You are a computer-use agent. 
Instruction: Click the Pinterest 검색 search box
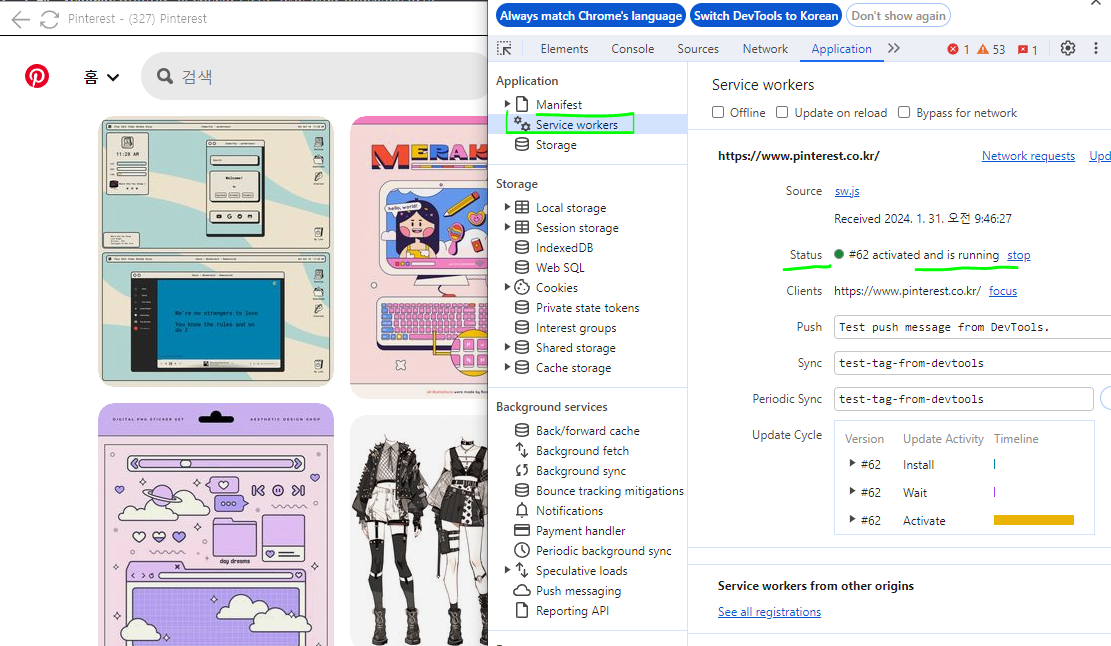pyautogui.click(x=315, y=76)
